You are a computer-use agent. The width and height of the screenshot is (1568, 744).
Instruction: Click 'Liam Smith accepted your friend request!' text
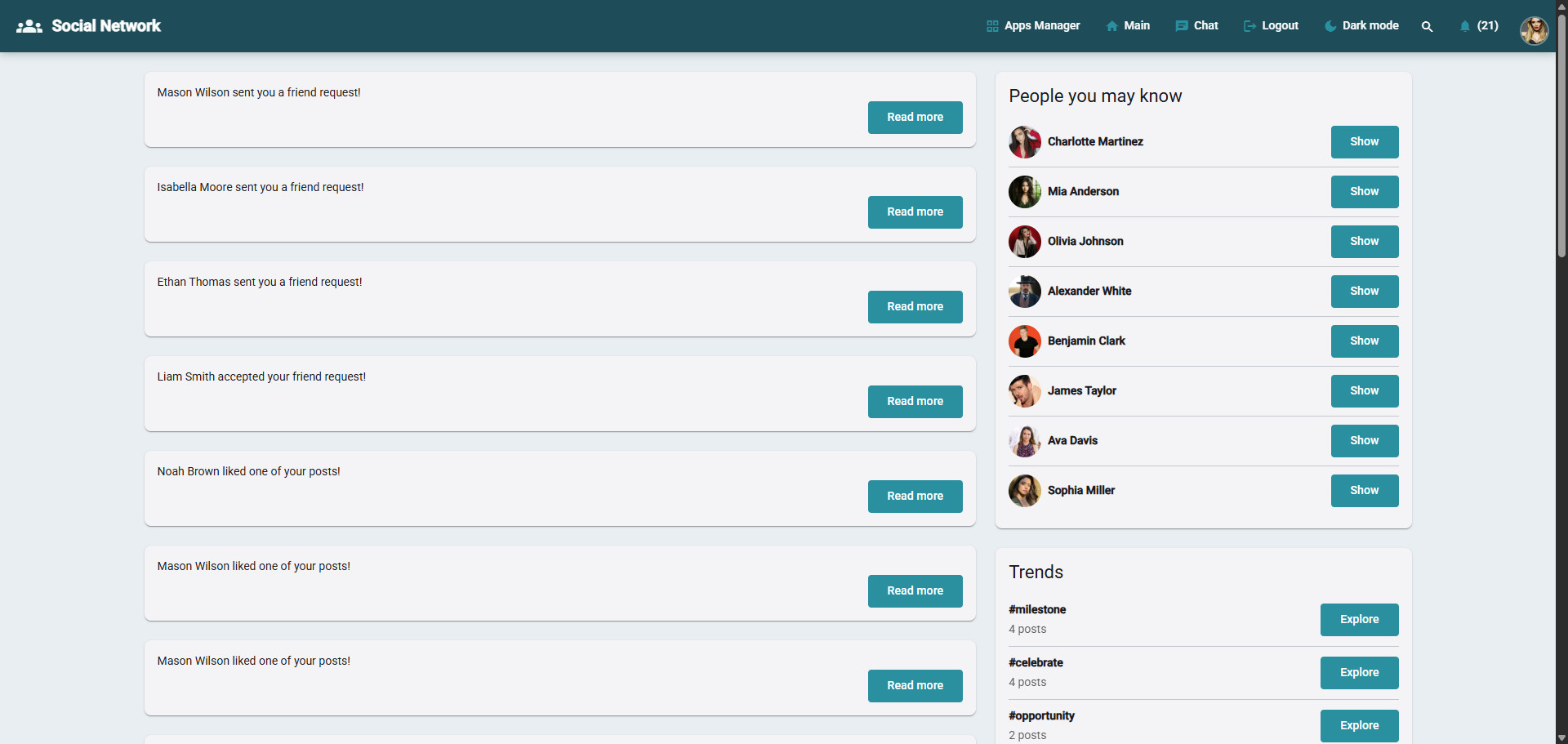point(261,376)
